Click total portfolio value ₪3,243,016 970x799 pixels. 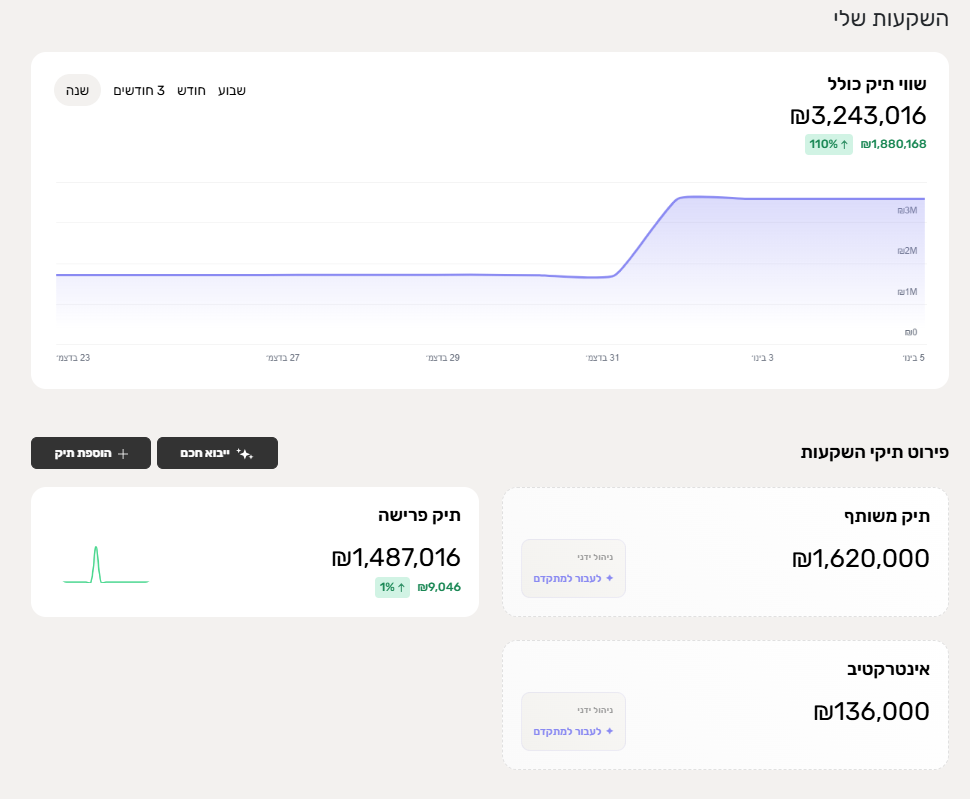[858, 115]
